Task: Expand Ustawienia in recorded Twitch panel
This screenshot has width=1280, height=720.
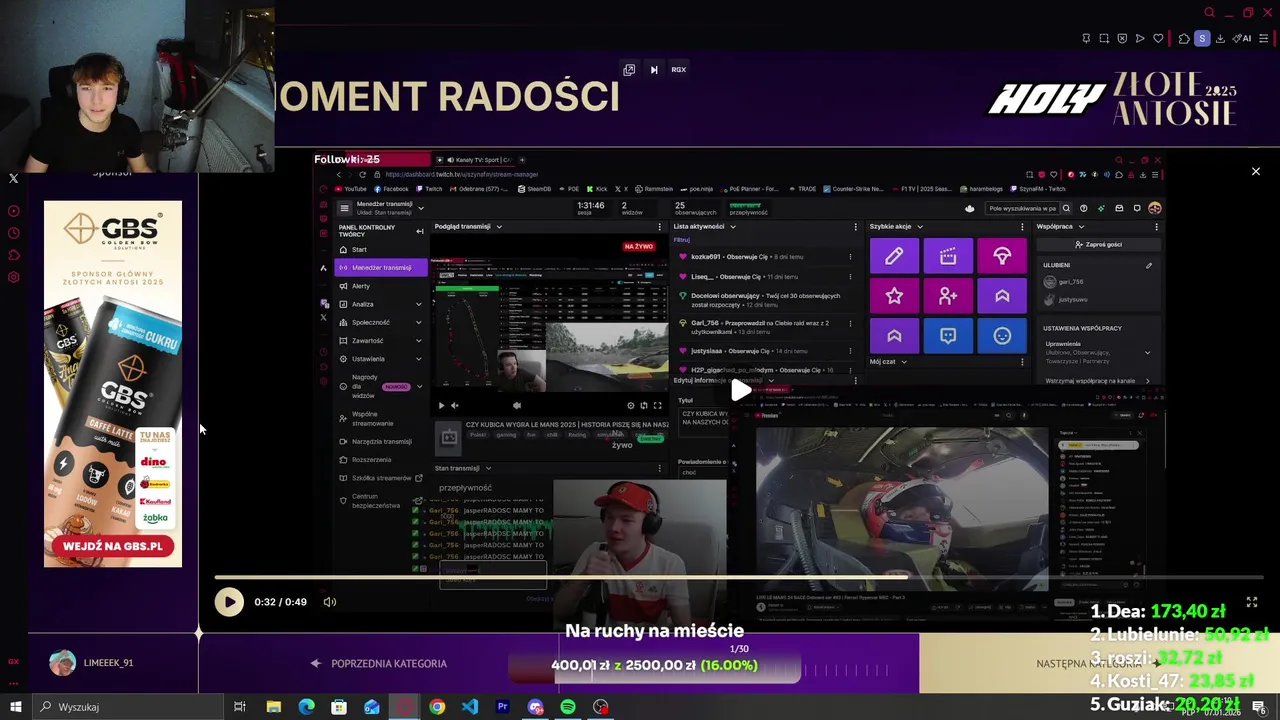Action: [381, 358]
